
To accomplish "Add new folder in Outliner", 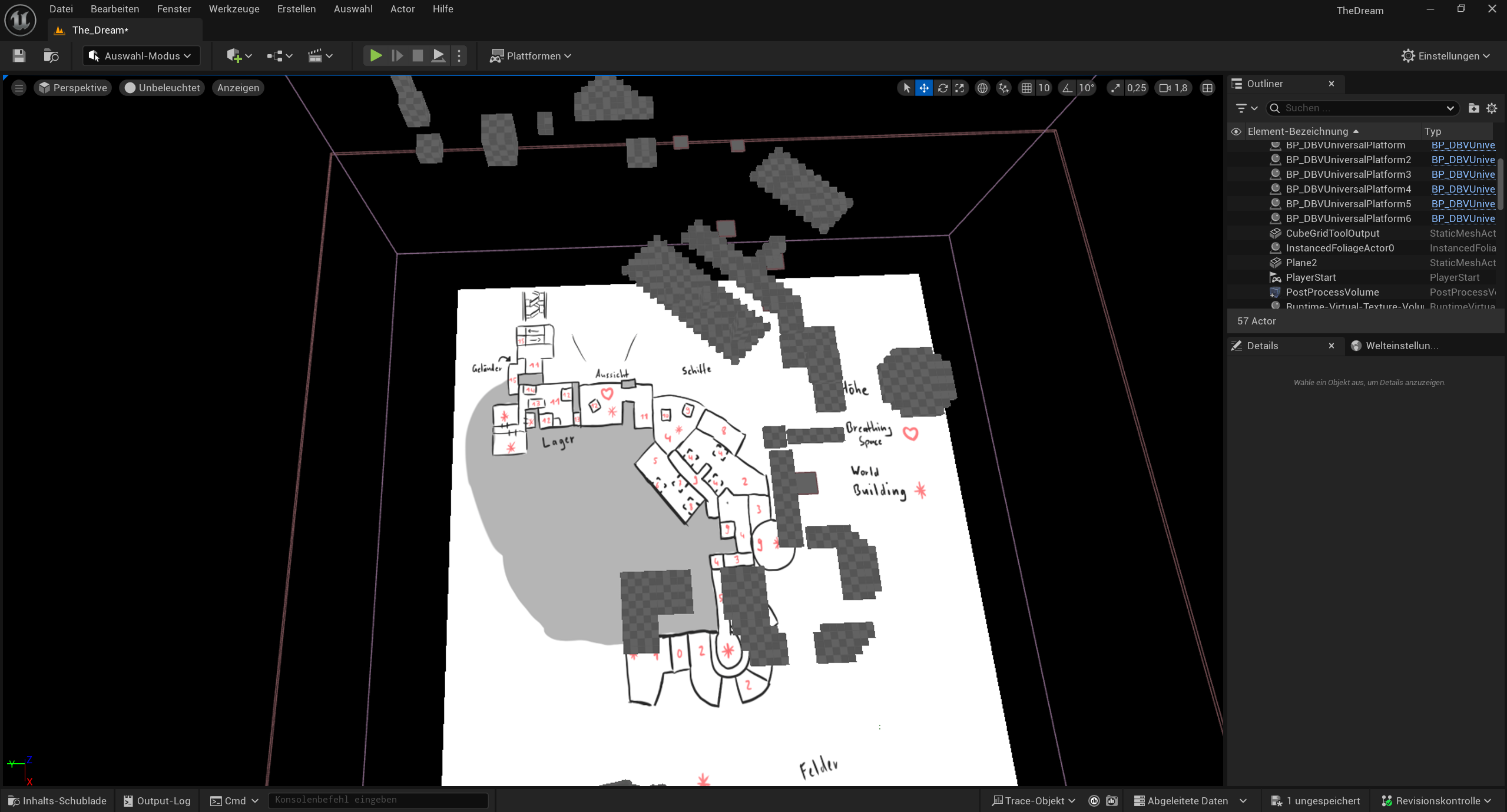I will [1473, 108].
